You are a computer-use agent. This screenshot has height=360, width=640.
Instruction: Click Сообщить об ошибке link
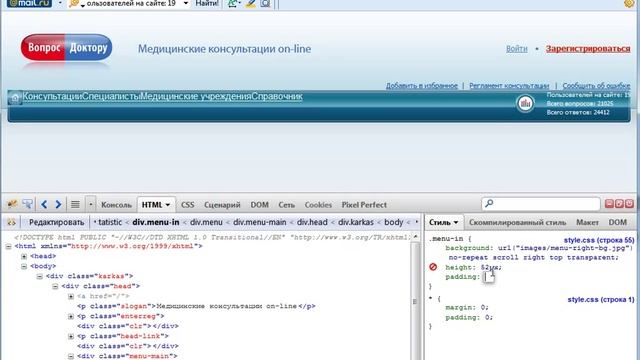point(596,86)
